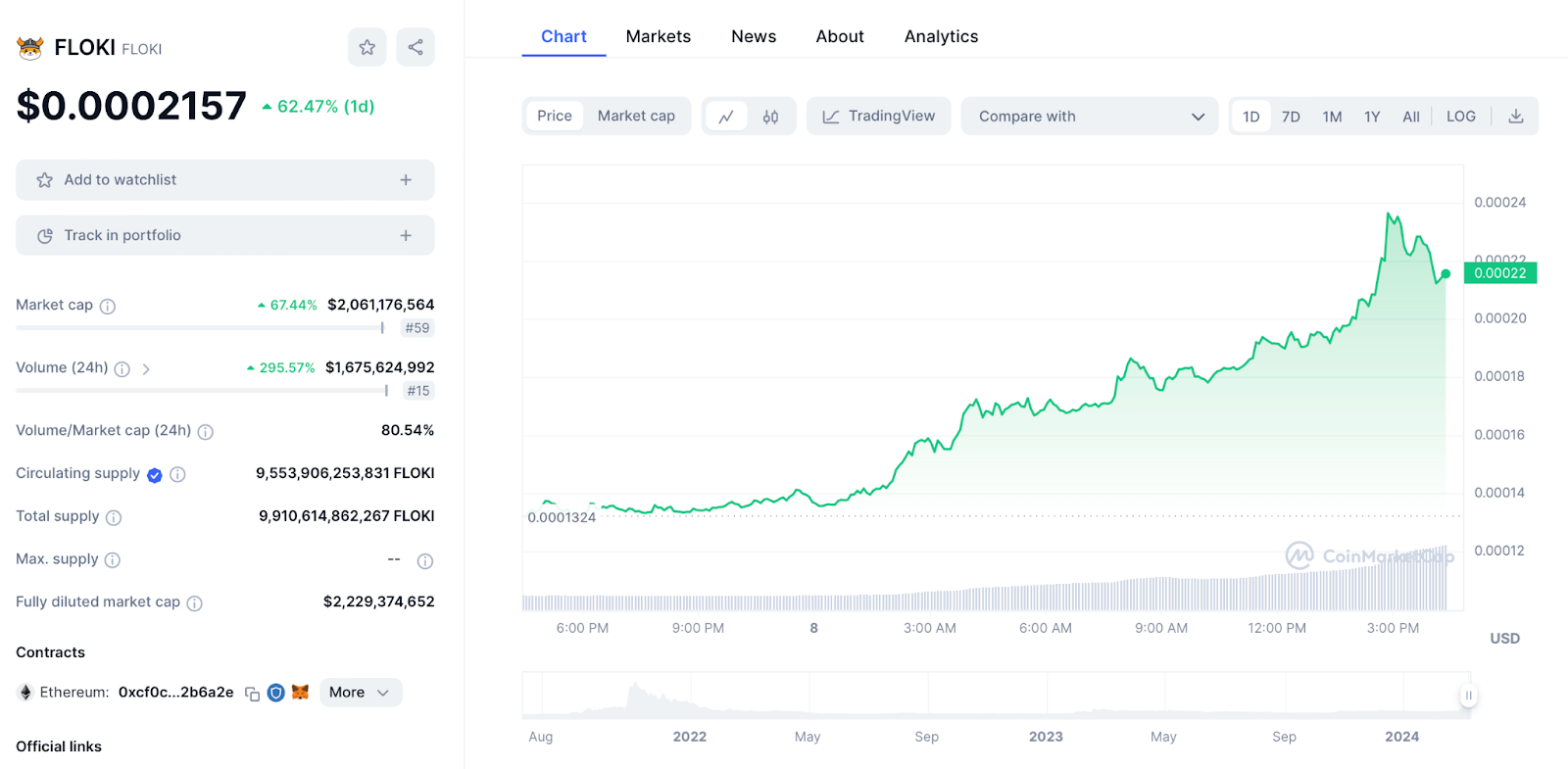This screenshot has width=1568, height=769.
Task: Click plus icon on Track in portfolio
Action: [406, 236]
